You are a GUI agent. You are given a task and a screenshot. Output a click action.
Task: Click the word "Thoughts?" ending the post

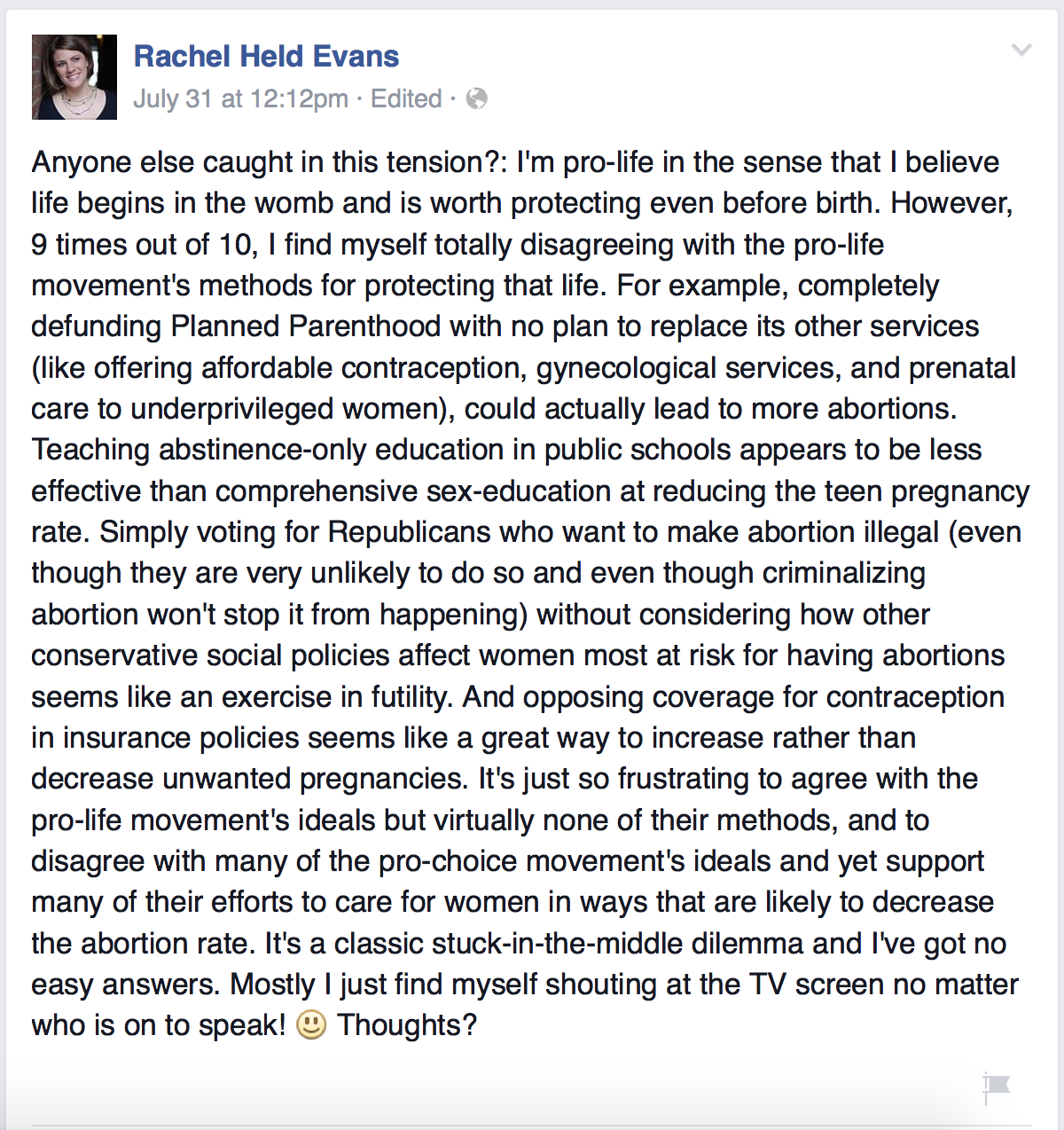[407, 1025]
